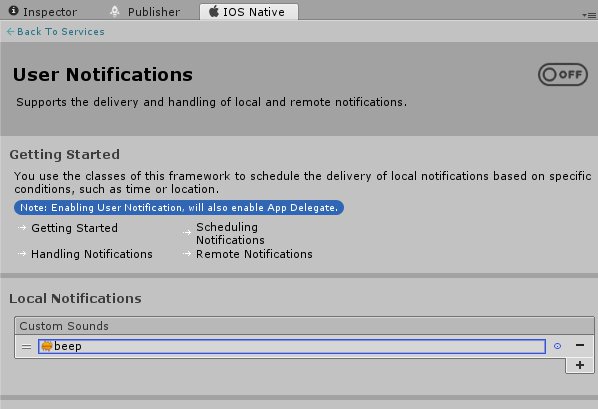
Task: Click the arrow icon beside Handling Notifications
Action: click(23, 254)
